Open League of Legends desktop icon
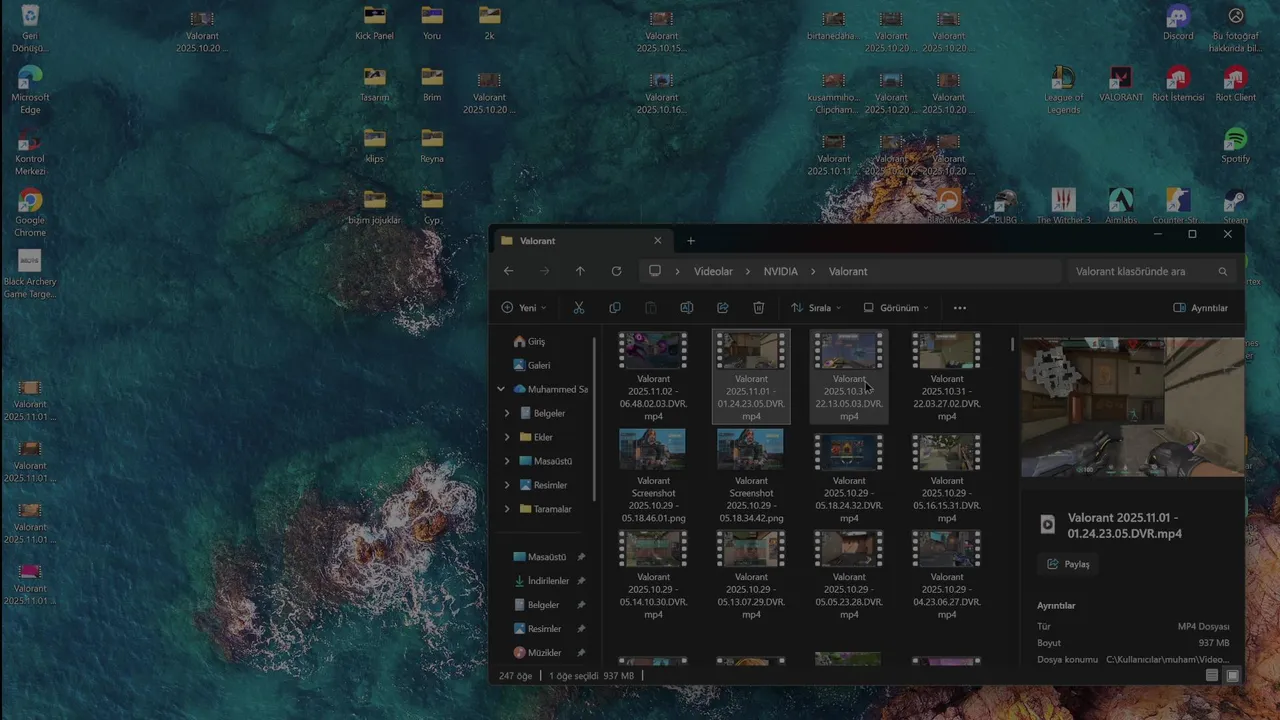The width and height of the screenshot is (1280, 720). (1063, 90)
